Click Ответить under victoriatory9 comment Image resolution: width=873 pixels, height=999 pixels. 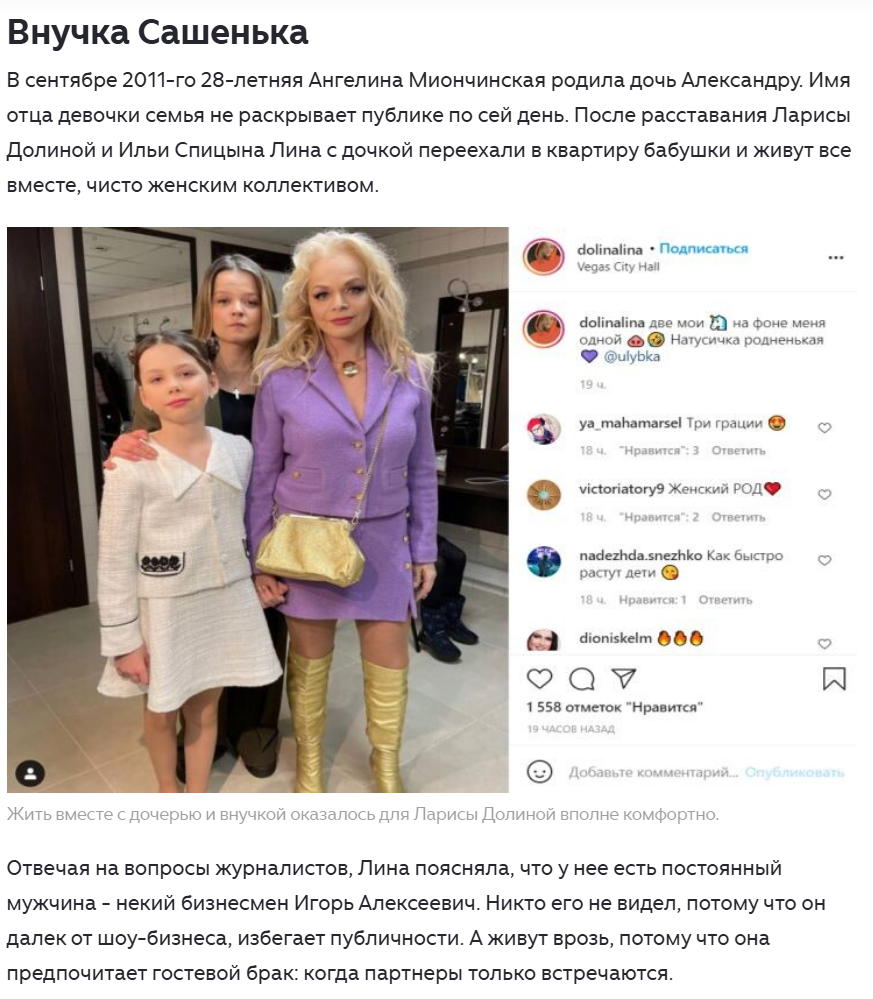pyautogui.click(x=738, y=517)
